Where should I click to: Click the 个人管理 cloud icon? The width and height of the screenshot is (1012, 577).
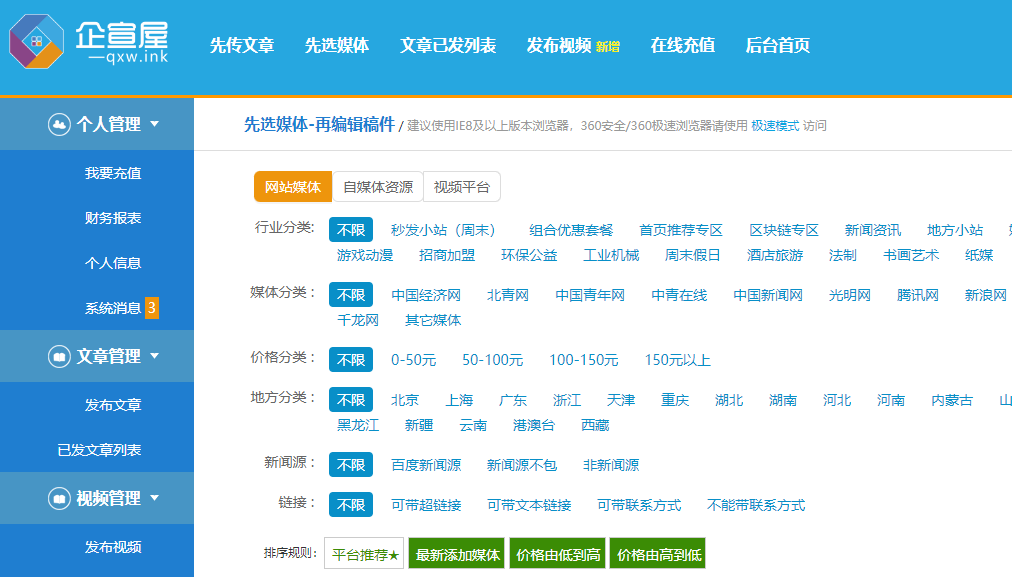tap(59, 124)
